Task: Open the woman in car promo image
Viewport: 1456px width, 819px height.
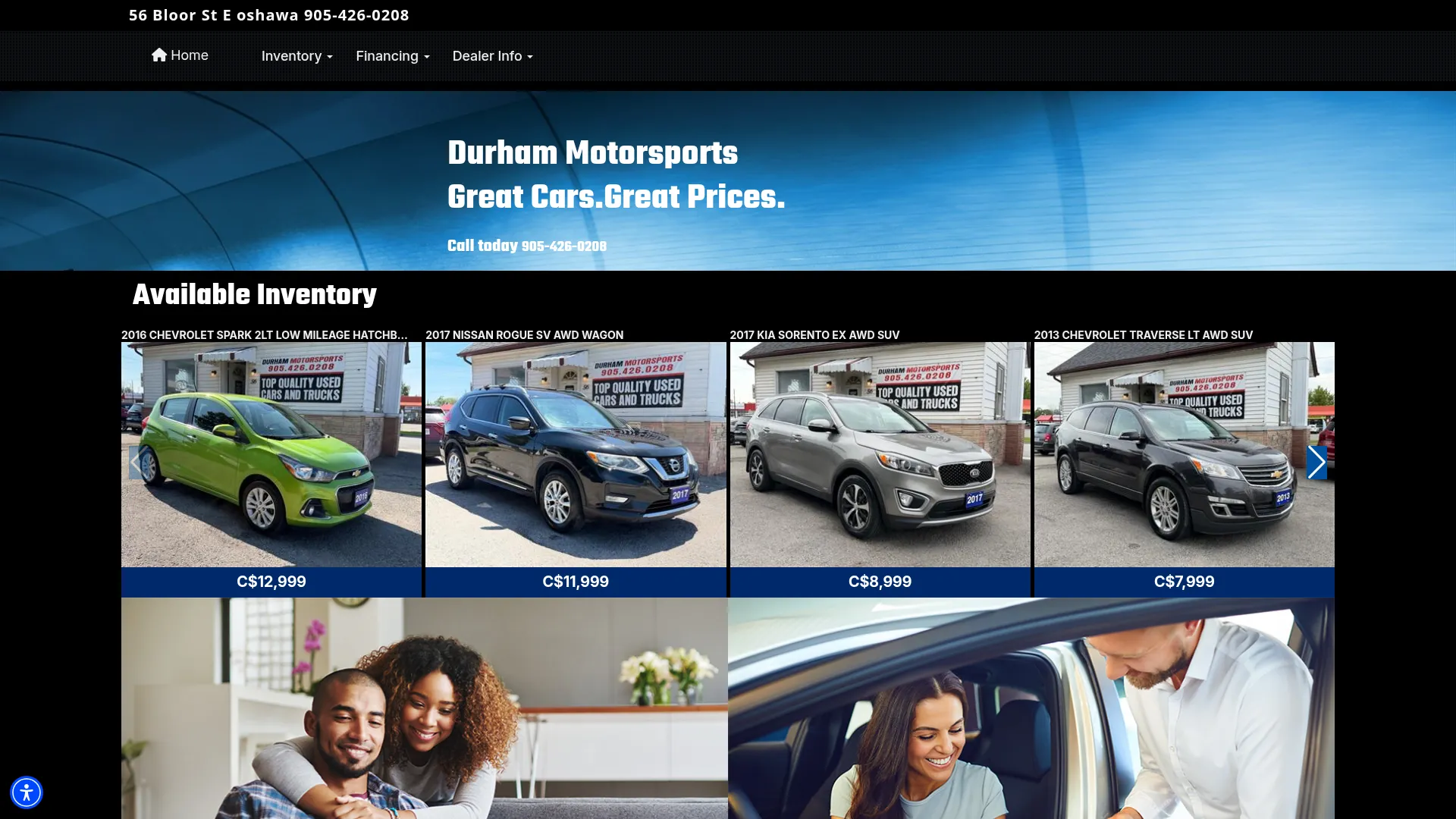Action: 1031,708
